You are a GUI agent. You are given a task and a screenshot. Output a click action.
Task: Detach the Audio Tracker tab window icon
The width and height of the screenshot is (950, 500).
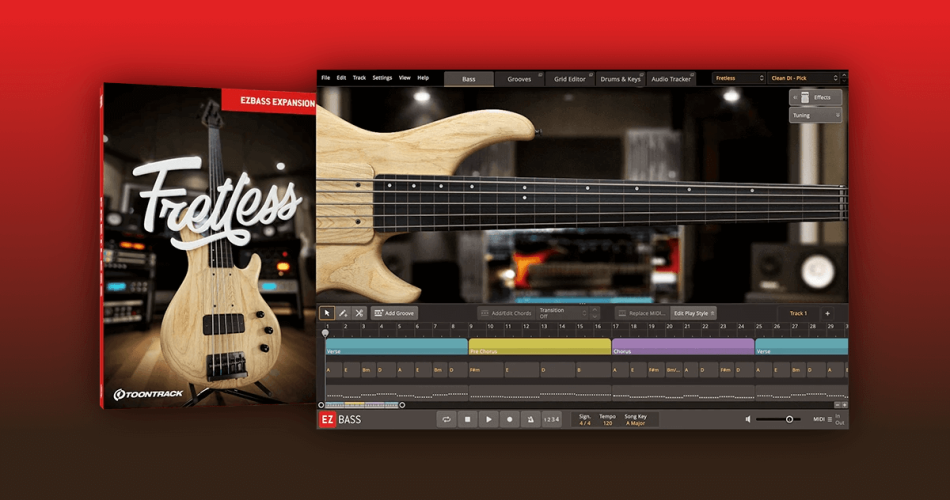click(x=693, y=75)
